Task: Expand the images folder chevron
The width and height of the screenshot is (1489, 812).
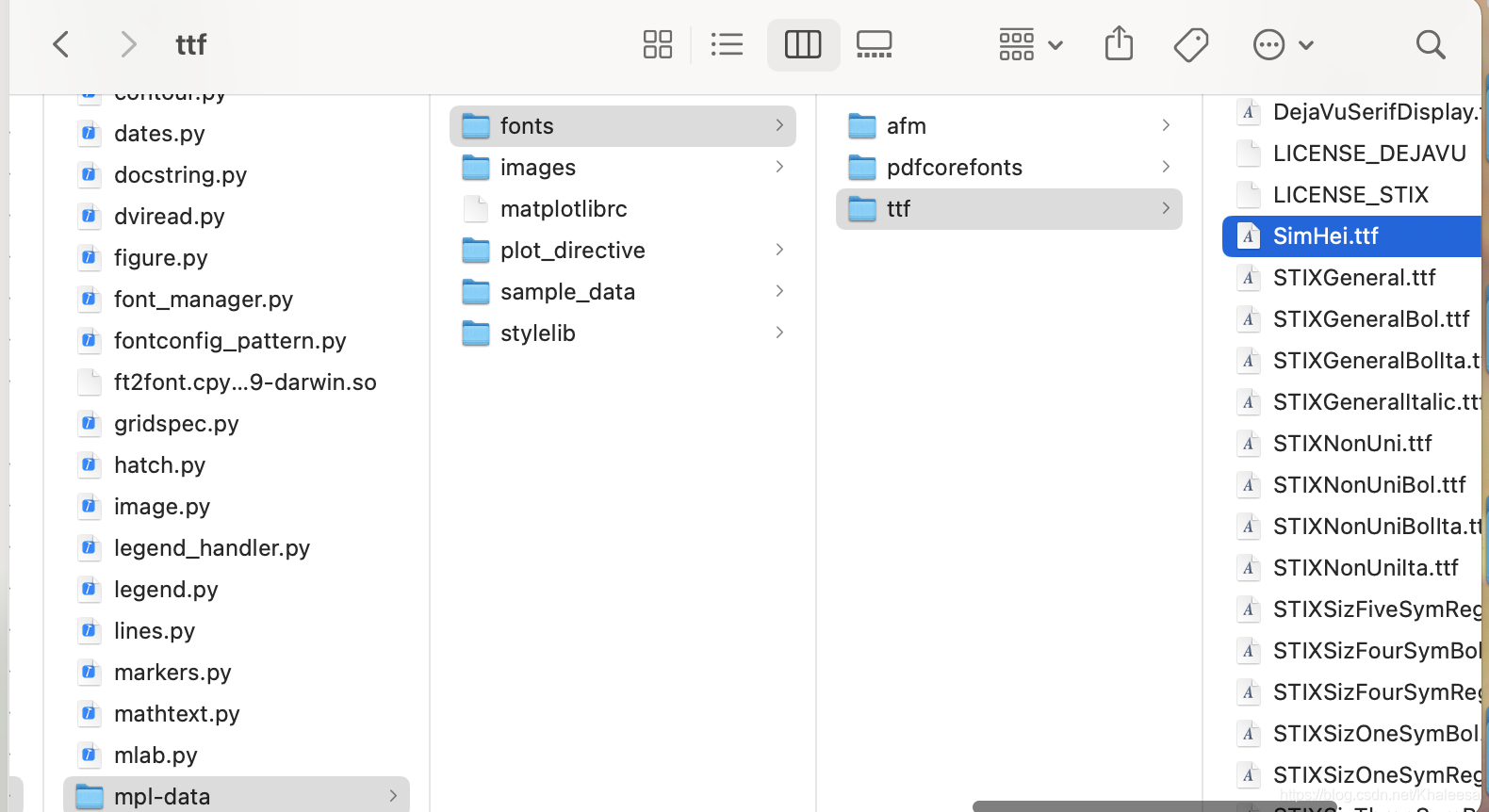Action: coord(779,167)
